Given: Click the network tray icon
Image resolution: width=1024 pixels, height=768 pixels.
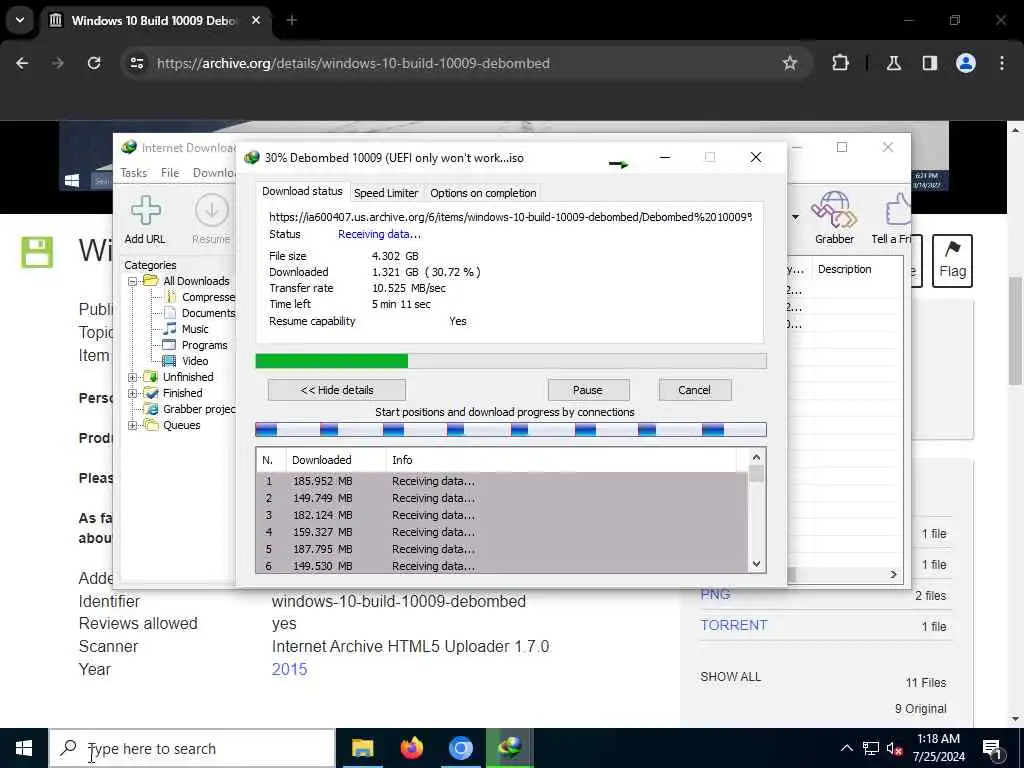Looking at the screenshot, I should (871, 748).
